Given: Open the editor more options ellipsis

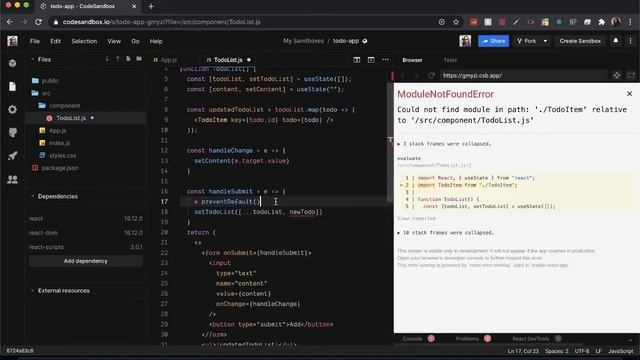Looking at the screenshot, I should coord(385,60).
